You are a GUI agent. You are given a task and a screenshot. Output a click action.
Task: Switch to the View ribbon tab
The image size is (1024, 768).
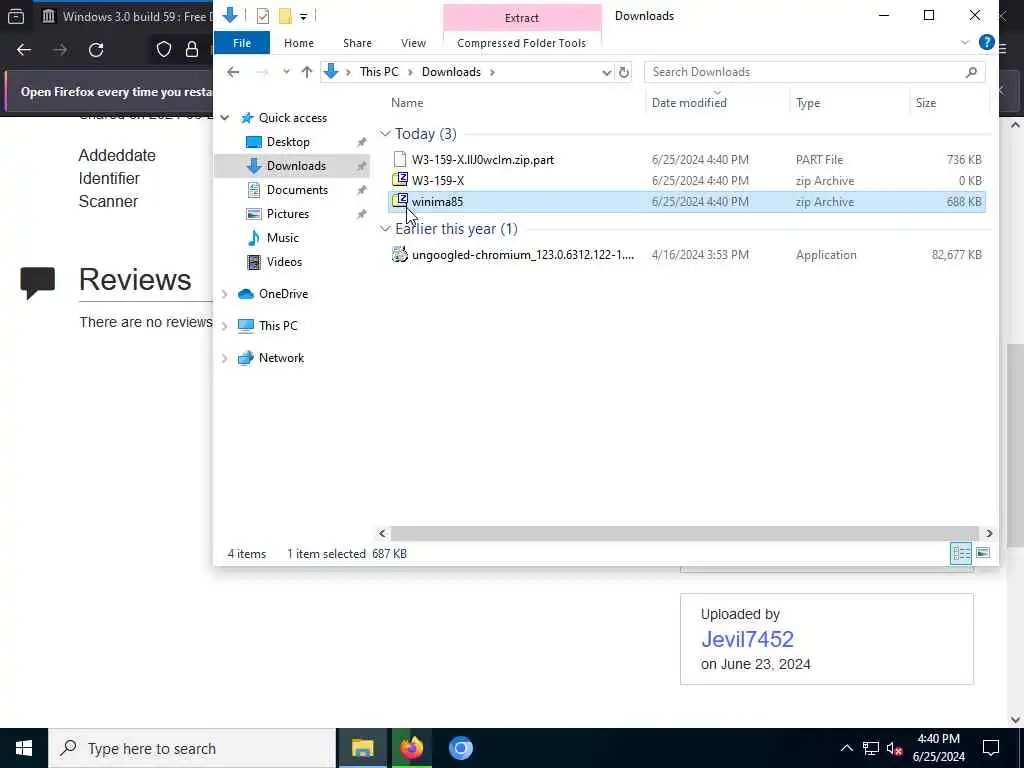413,43
